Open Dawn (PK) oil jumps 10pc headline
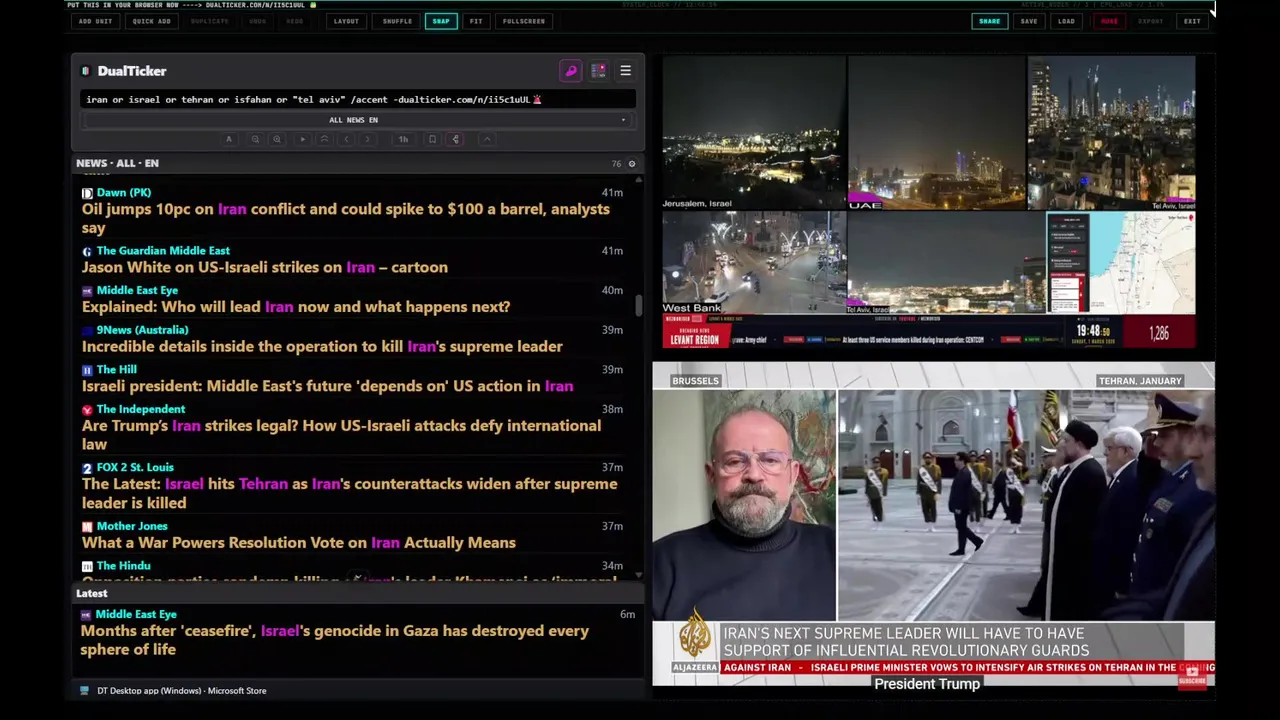Viewport: 1280px width, 720px height. [345, 218]
